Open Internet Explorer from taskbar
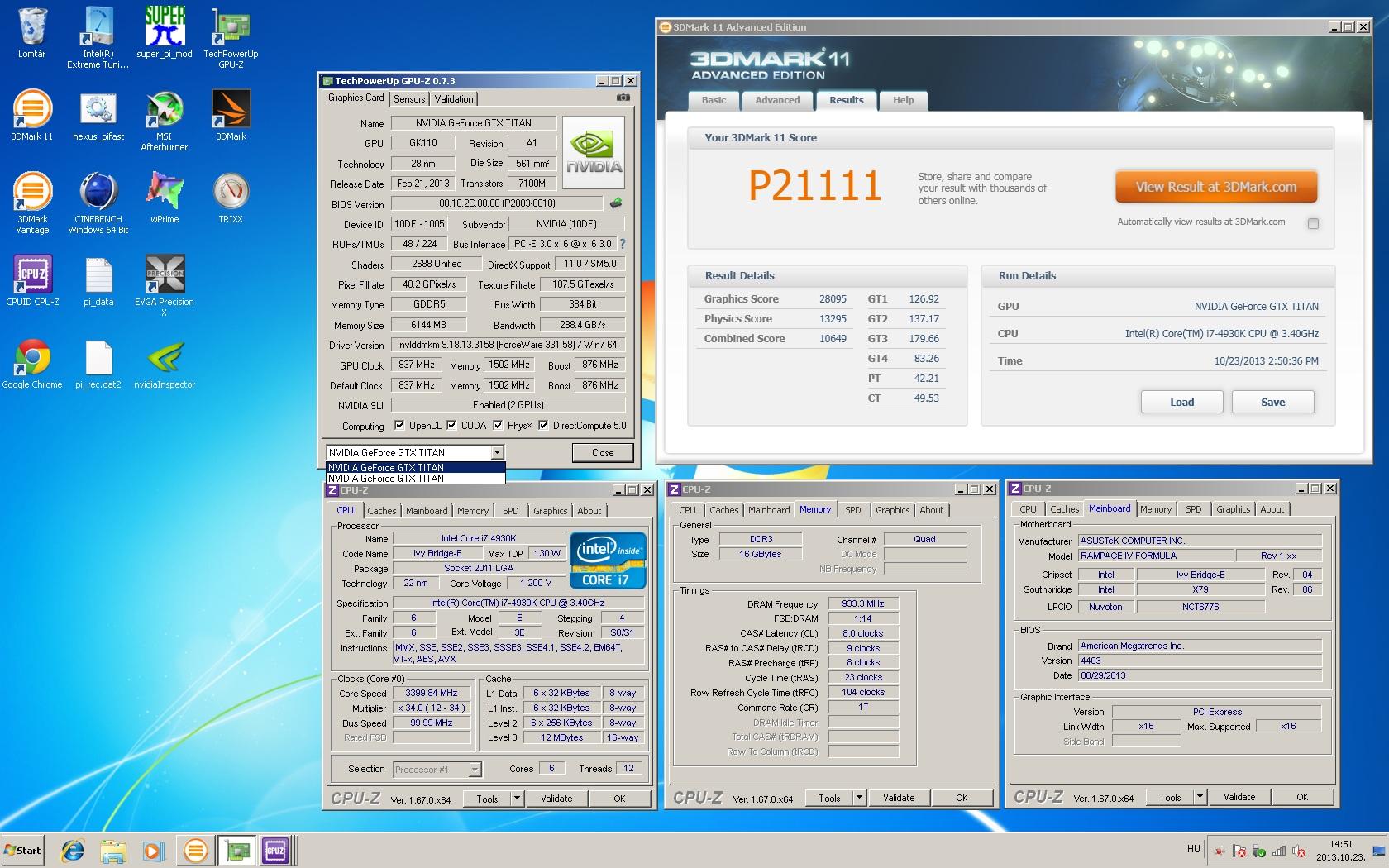The height and width of the screenshot is (868, 1389). click(73, 850)
